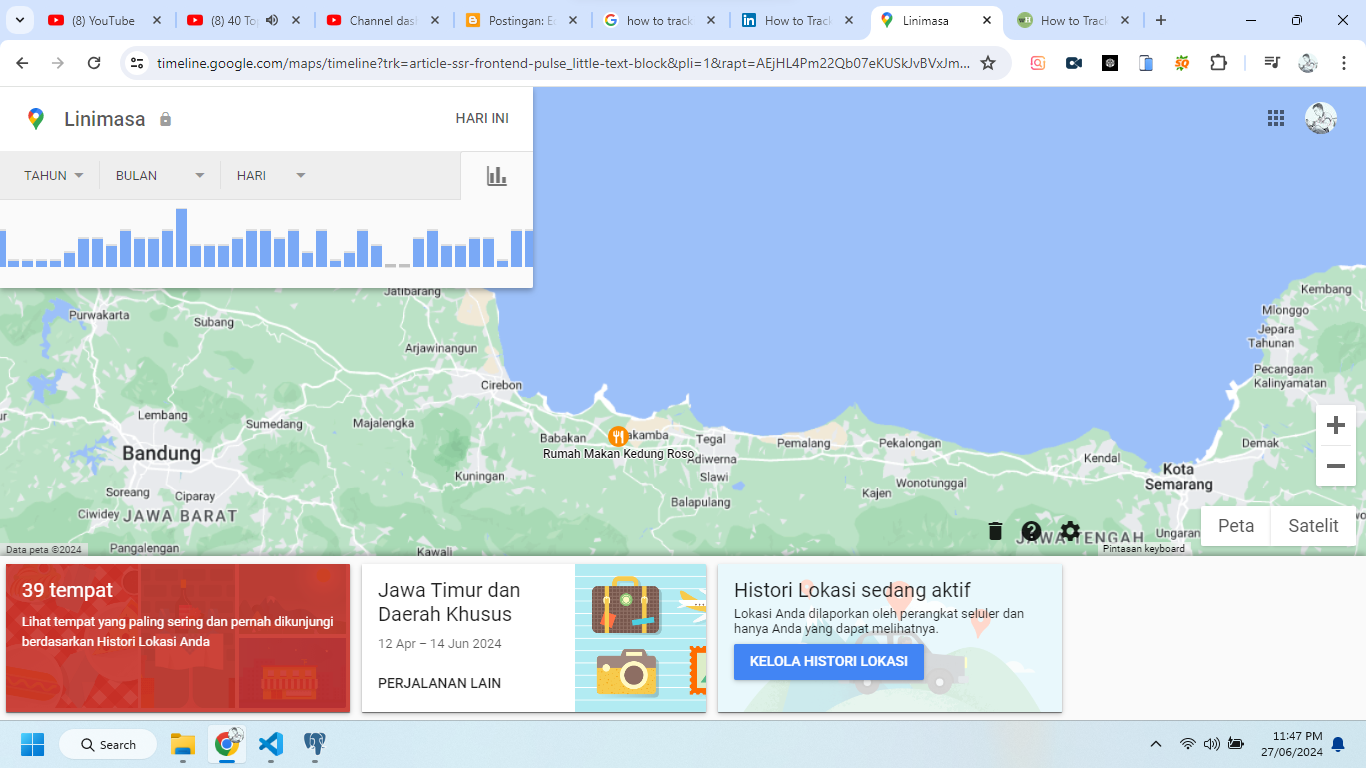Screen dimensions: 1366x768
Task: Click the Cirebon label on map
Action: point(501,385)
